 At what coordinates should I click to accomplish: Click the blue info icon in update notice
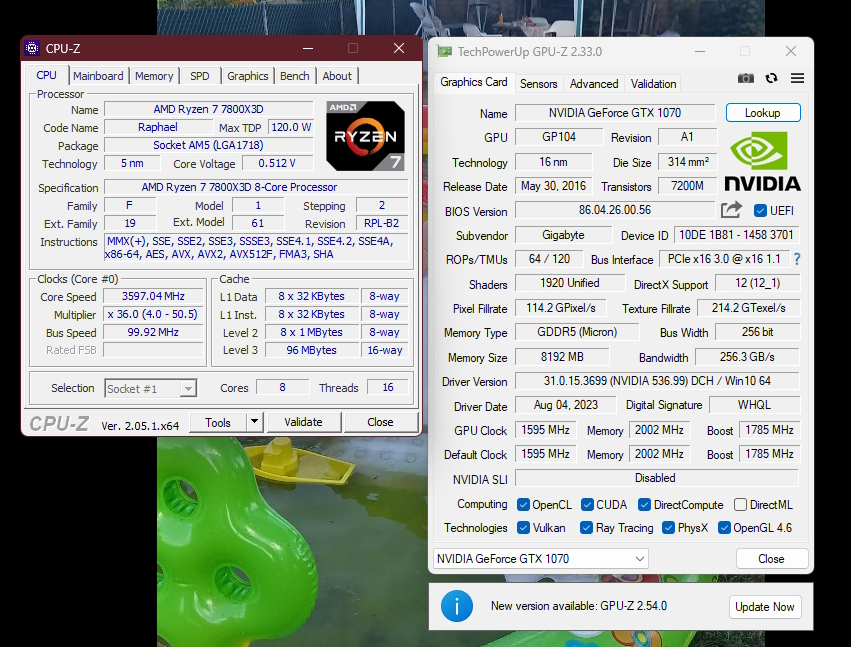click(x=456, y=606)
